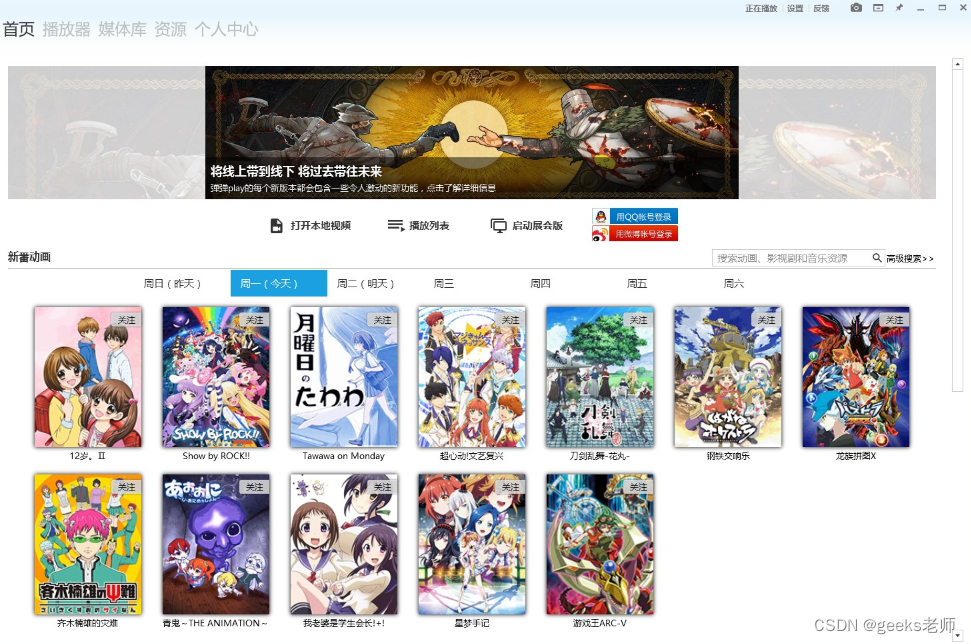
Task: Open the 首页 tab
Action: click(19, 29)
